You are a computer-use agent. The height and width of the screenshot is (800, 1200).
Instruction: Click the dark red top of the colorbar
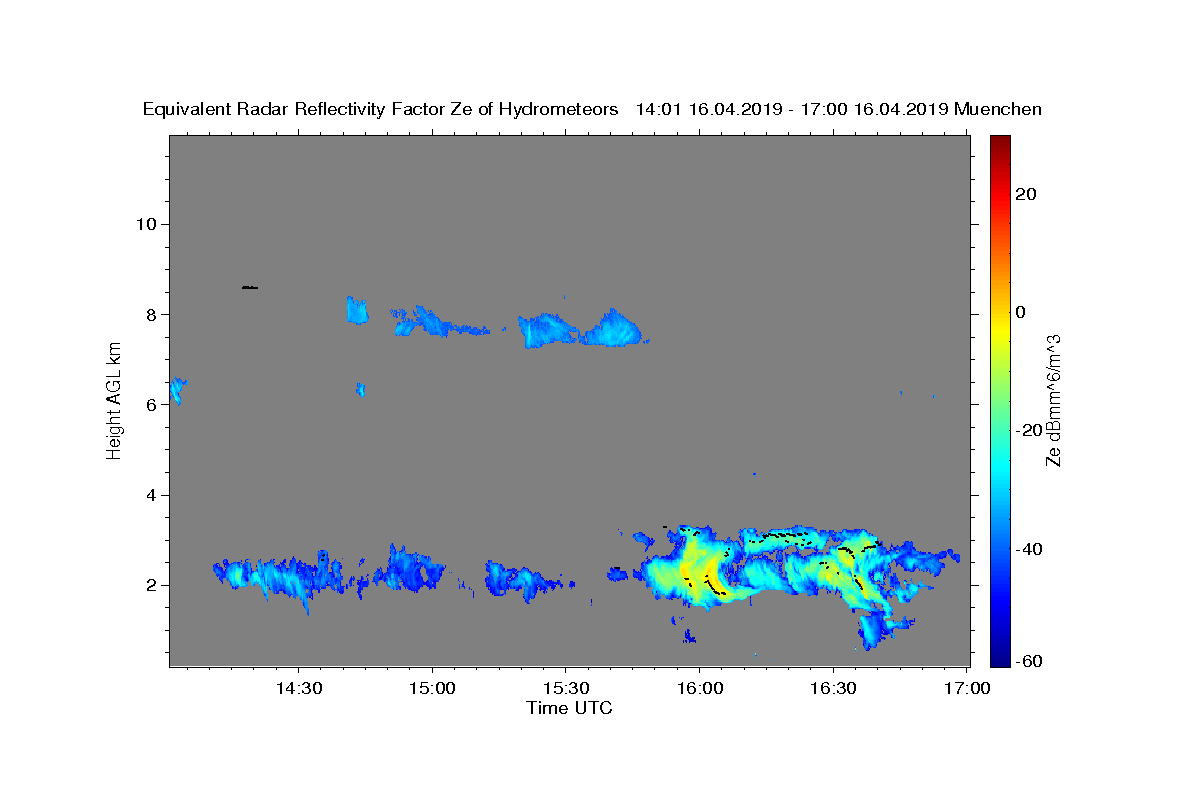click(x=1000, y=145)
